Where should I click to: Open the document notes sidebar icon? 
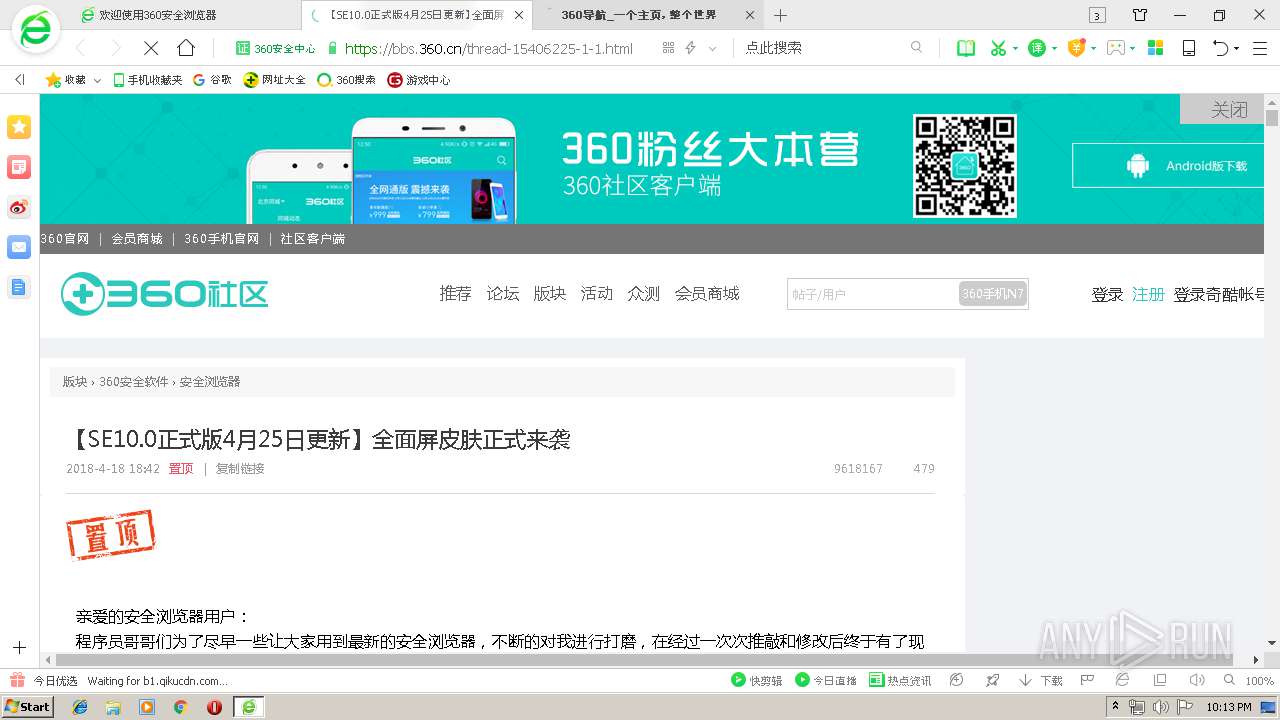click(x=19, y=287)
